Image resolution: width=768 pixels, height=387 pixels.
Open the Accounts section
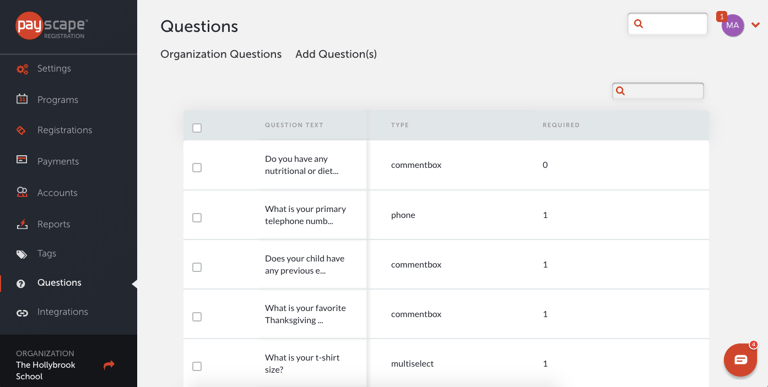(x=57, y=193)
